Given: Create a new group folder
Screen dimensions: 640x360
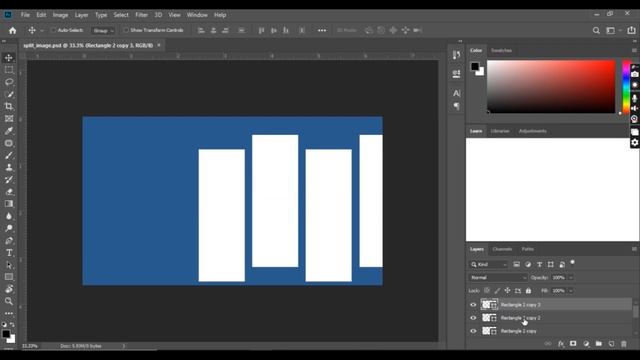Looking at the screenshot, I should tap(598, 344).
